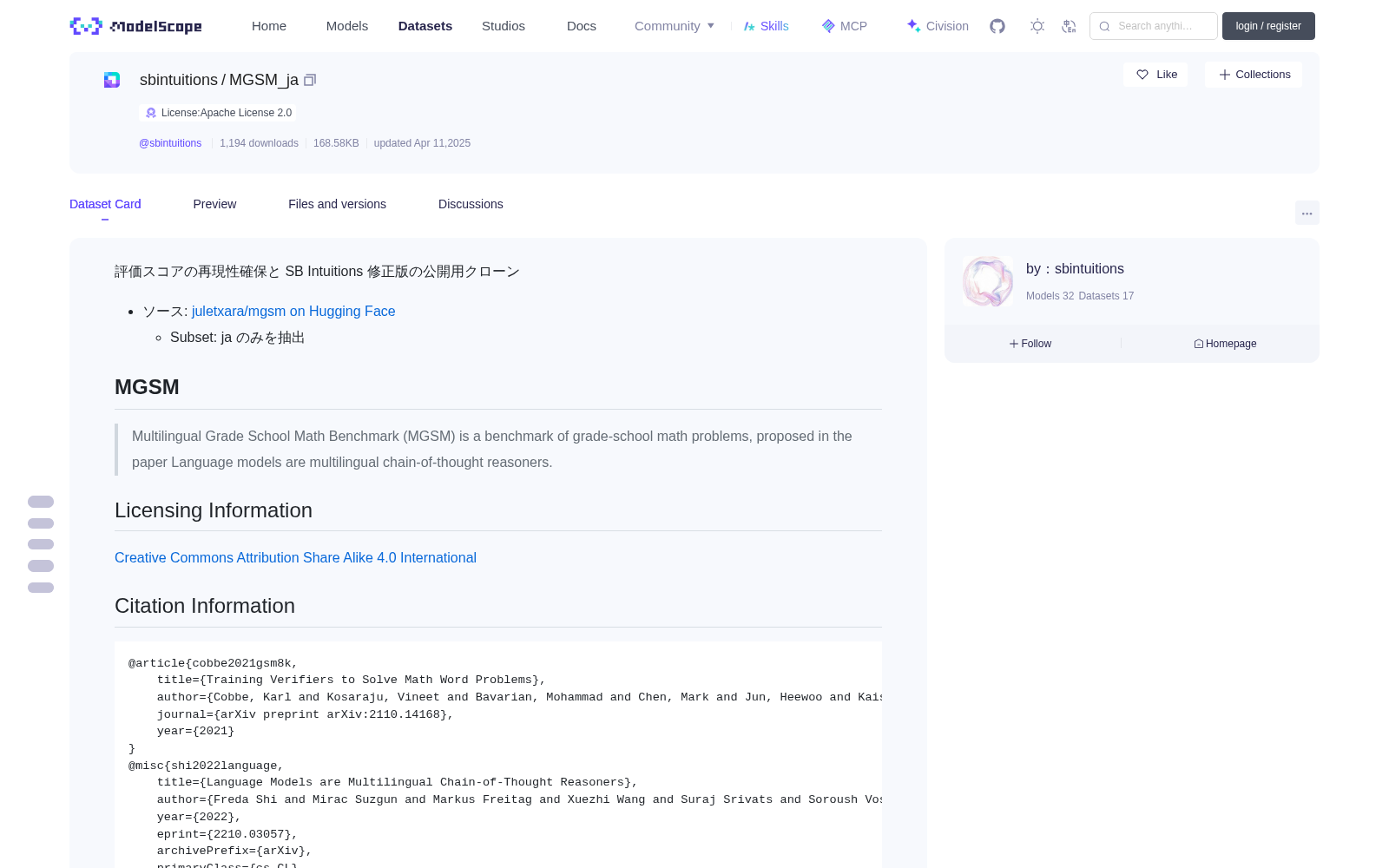Jump to first outline marker in sidebar

coord(41,502)
